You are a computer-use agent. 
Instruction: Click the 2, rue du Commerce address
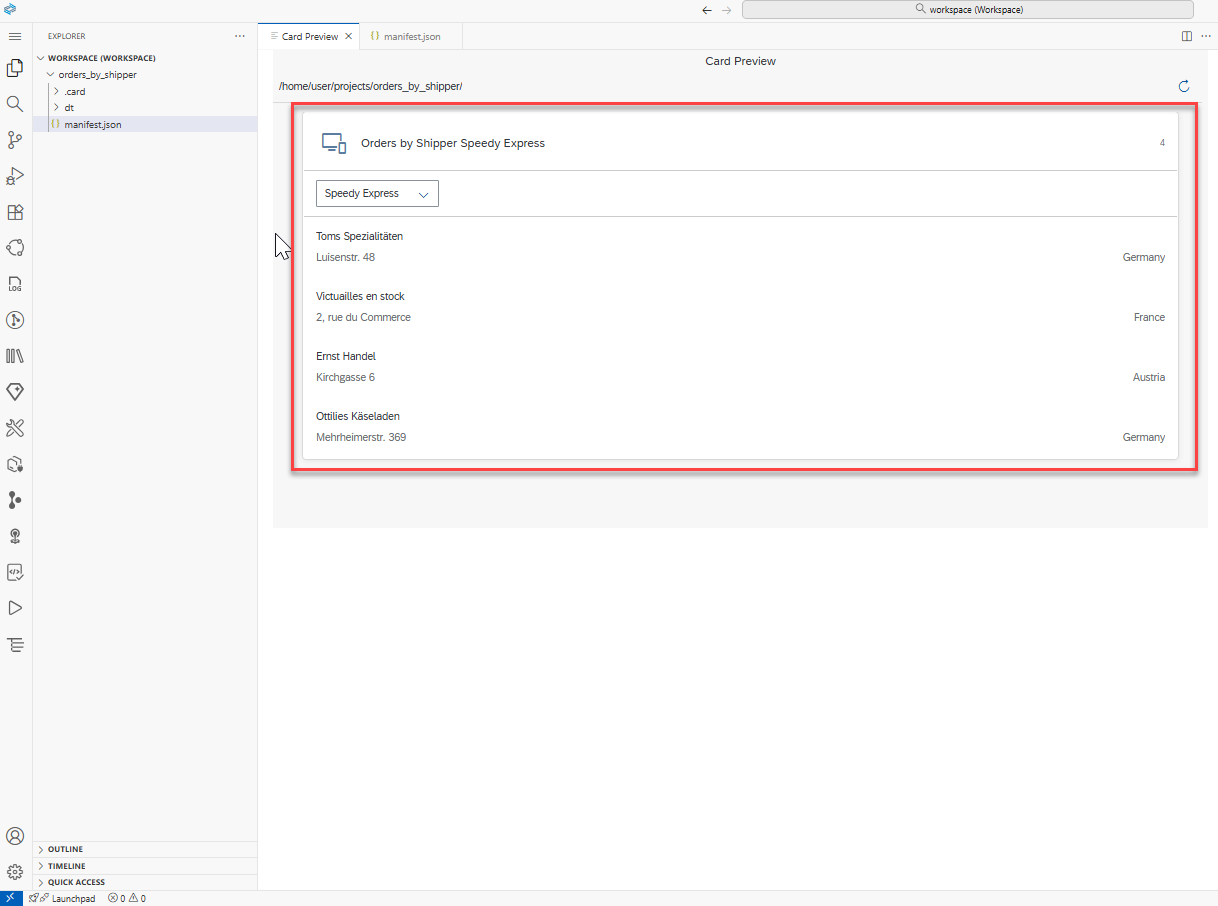coord(363,317)
